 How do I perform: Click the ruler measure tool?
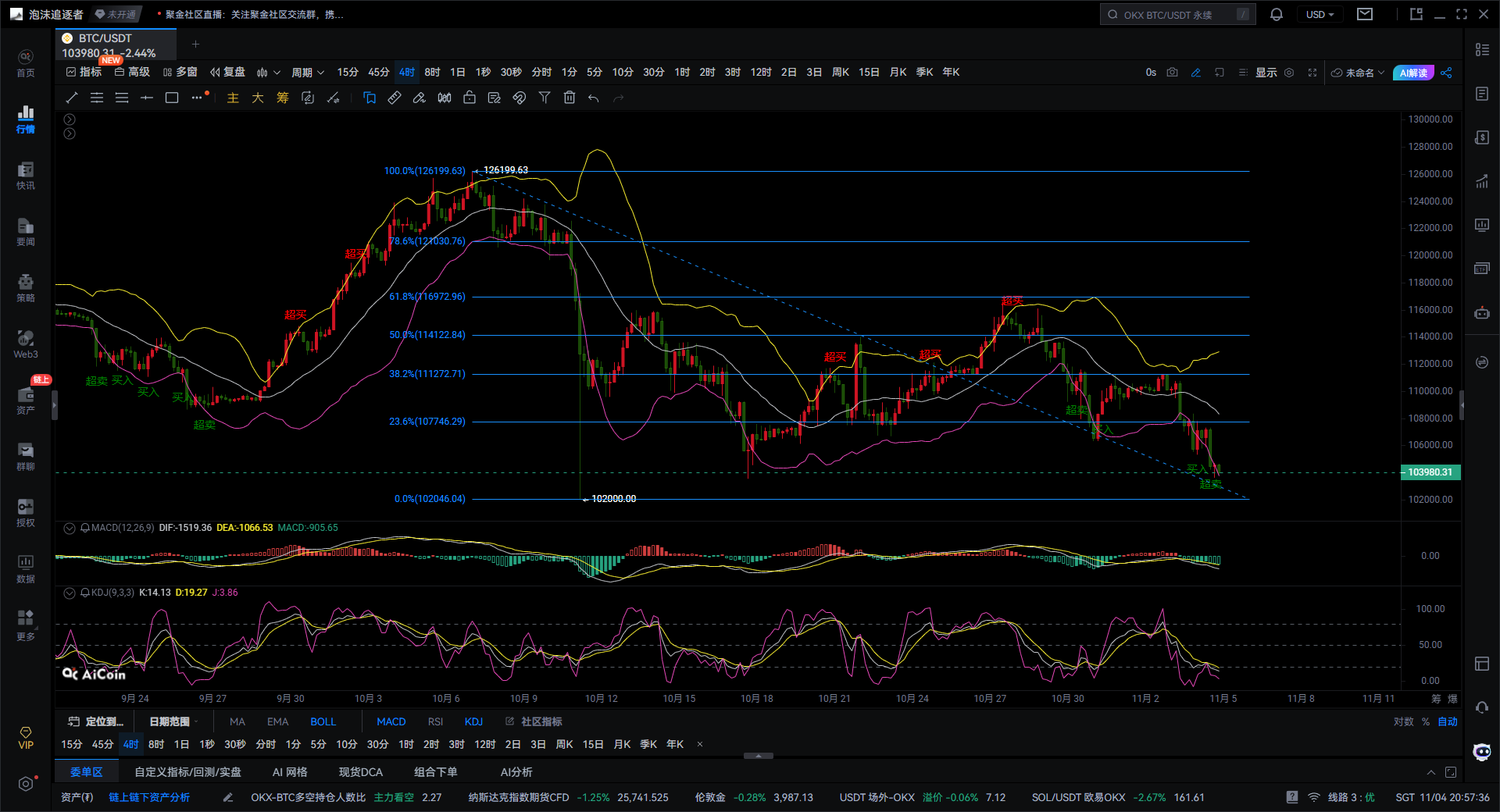(395, 98)
